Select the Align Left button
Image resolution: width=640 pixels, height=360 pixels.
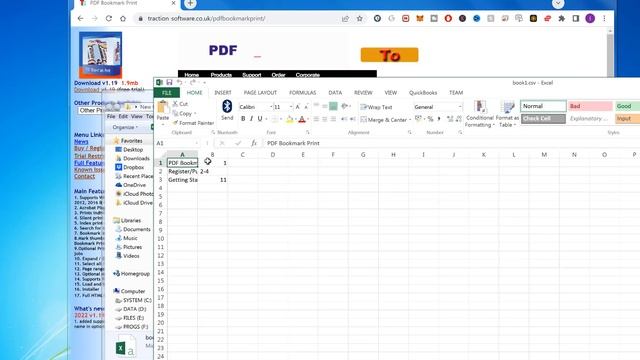(316, 119)
